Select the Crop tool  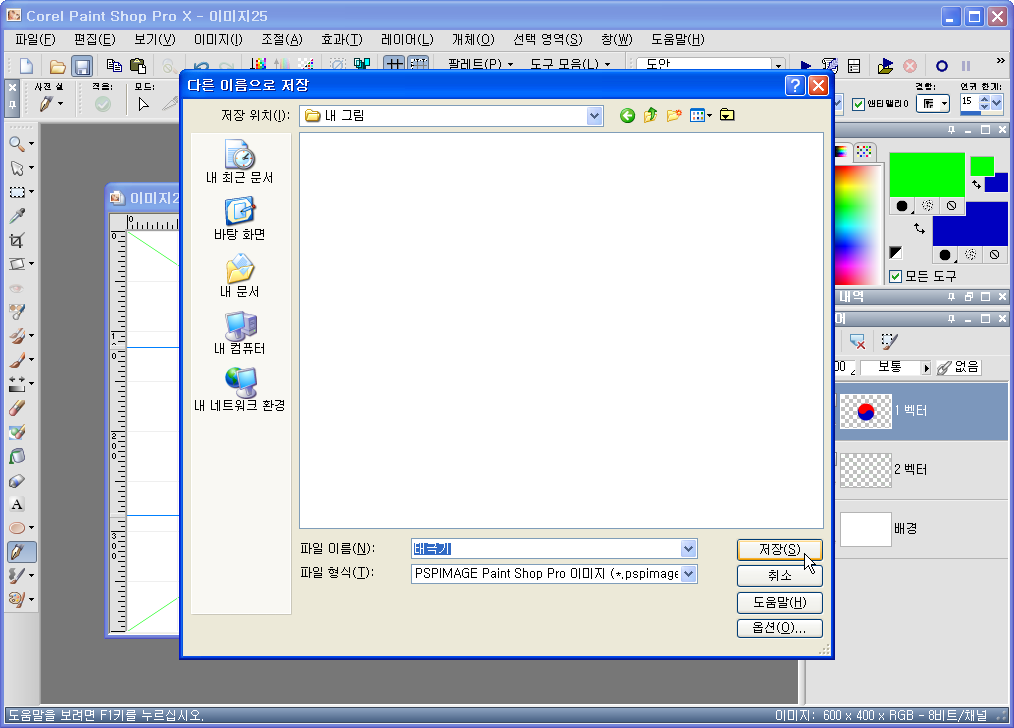pyautogui.click(x=17, y=240)
